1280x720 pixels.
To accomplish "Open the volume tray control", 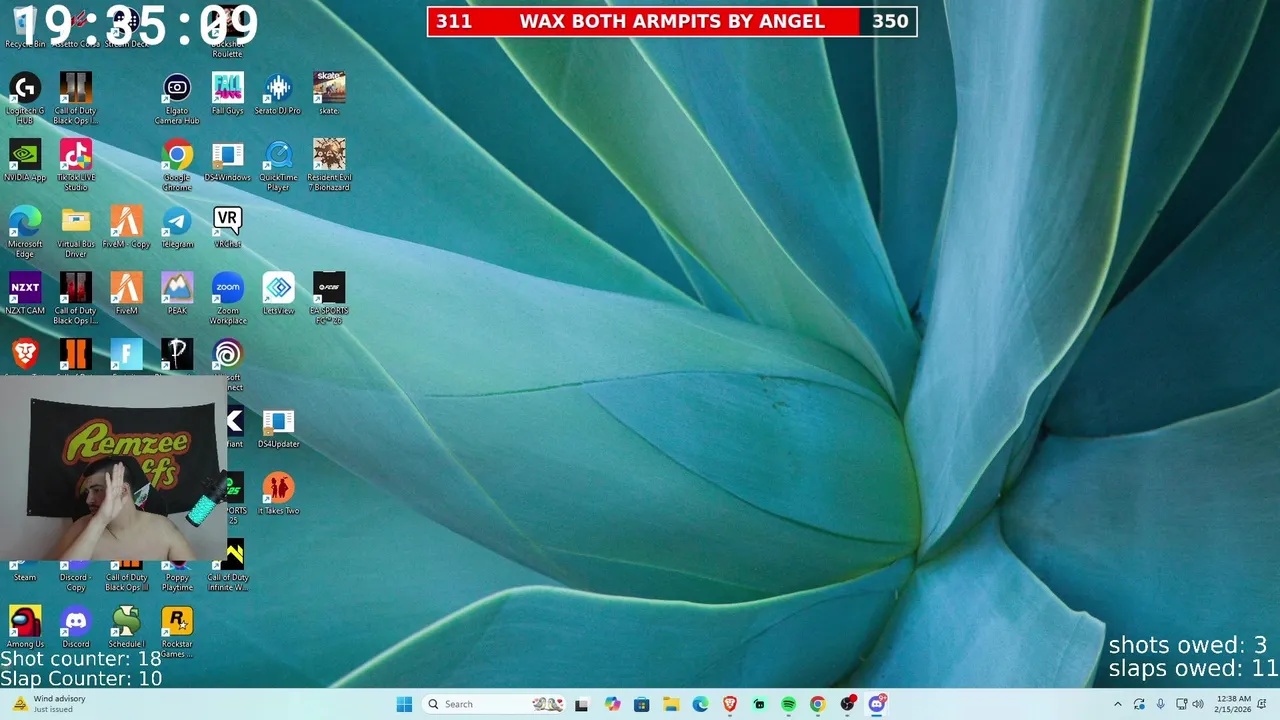I will click(x=1198, y=704).
